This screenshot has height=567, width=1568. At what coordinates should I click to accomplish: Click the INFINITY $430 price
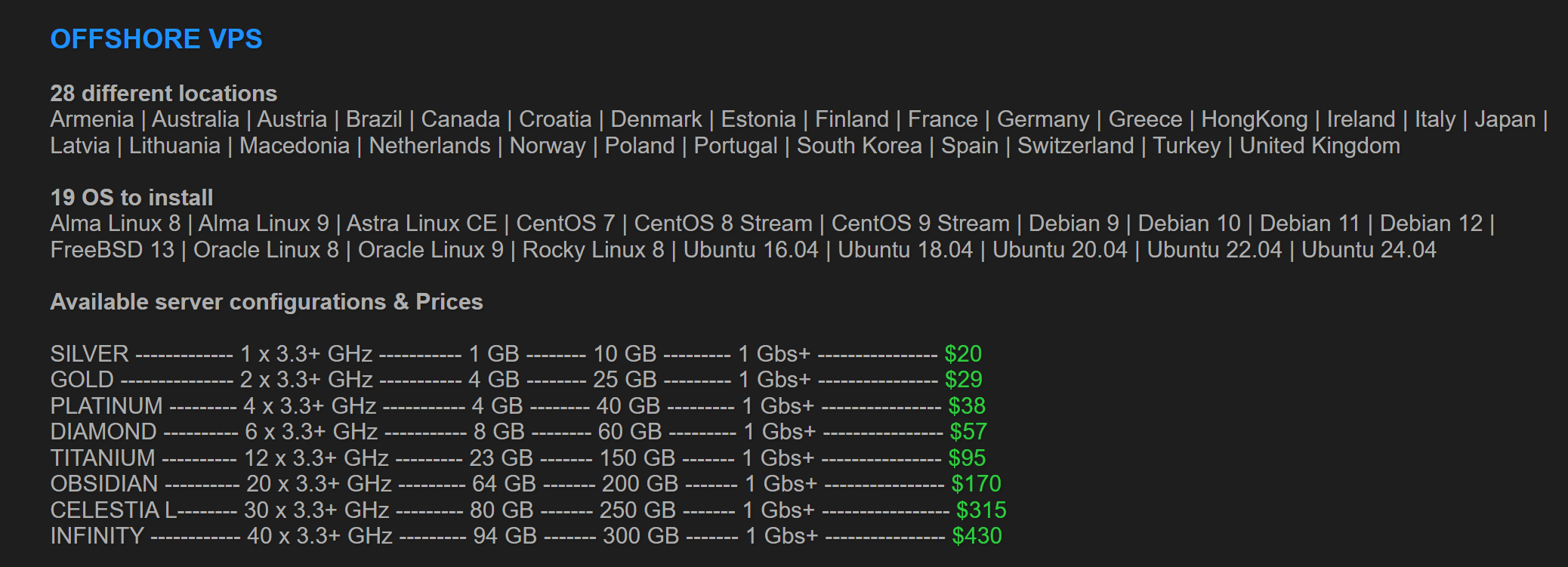(x=977, y=536)
